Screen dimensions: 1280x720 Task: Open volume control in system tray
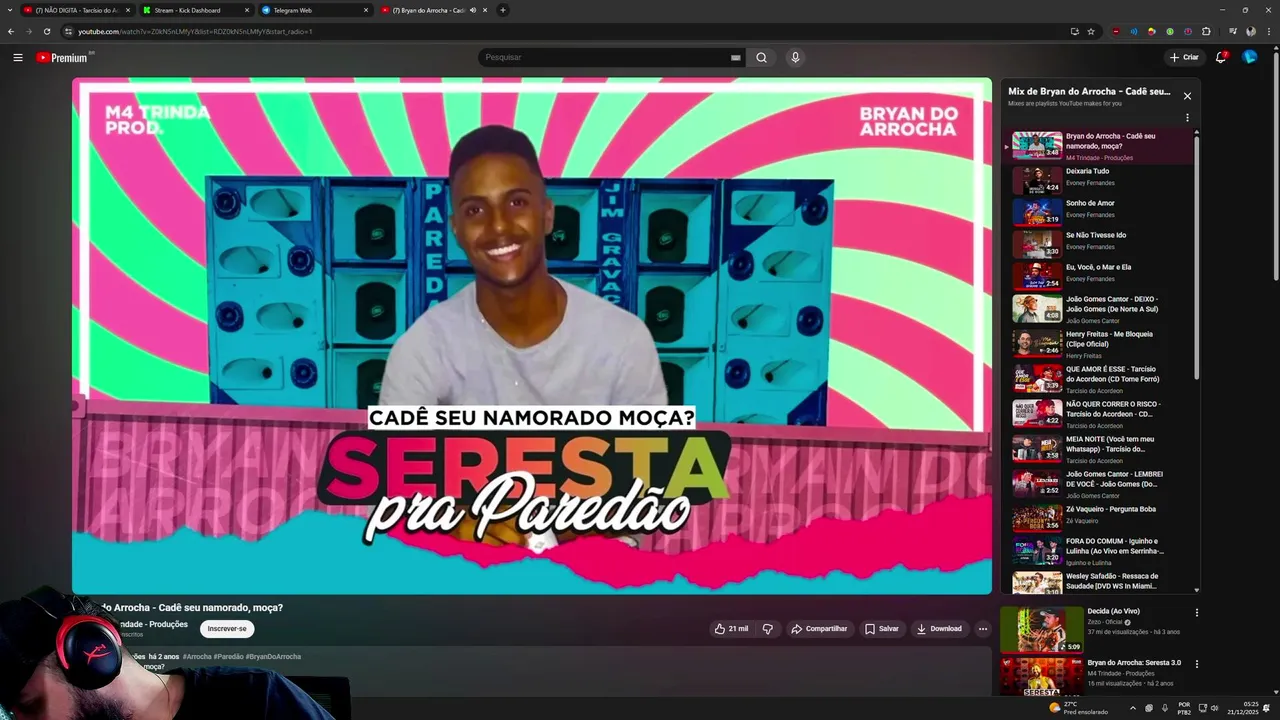pyautogui.click(x=1214, y=708)
